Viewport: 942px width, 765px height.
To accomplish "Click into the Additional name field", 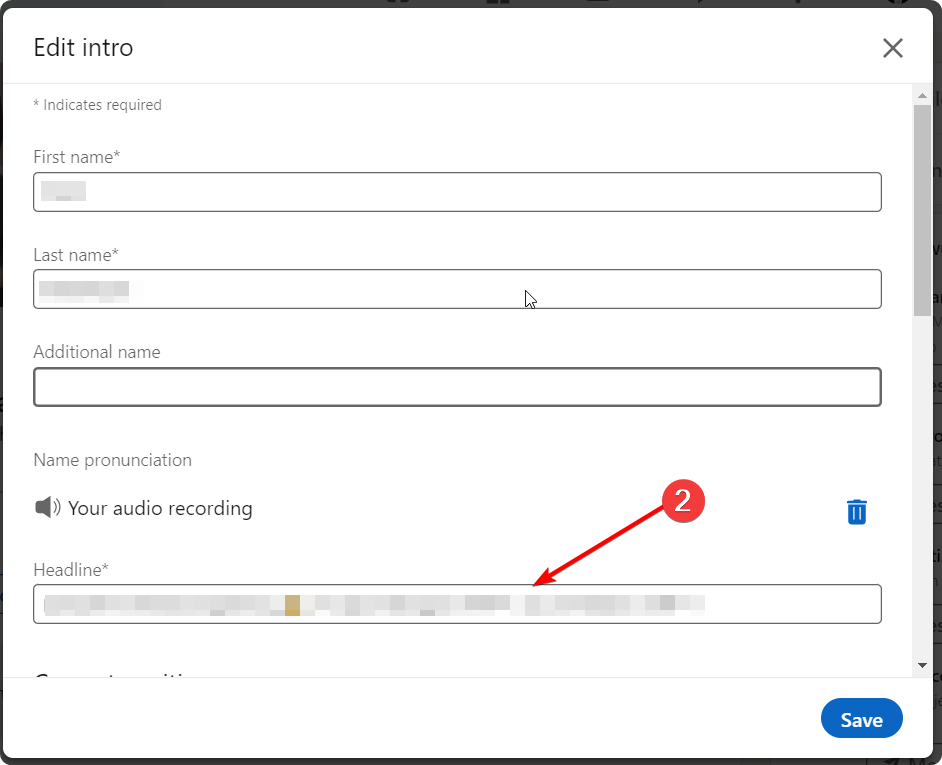I will point(457,387).
